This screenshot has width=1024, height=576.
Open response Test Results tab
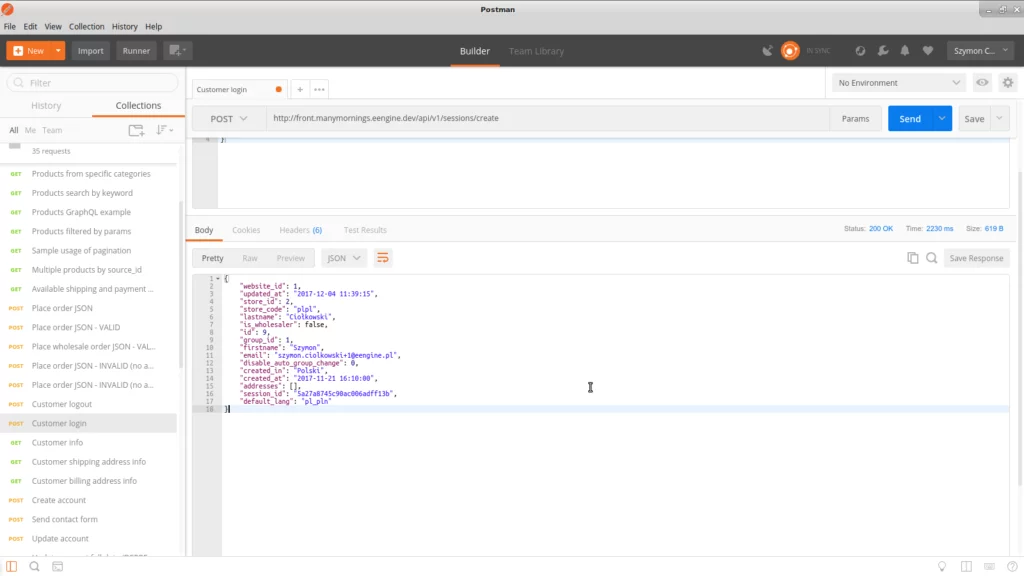365,230
